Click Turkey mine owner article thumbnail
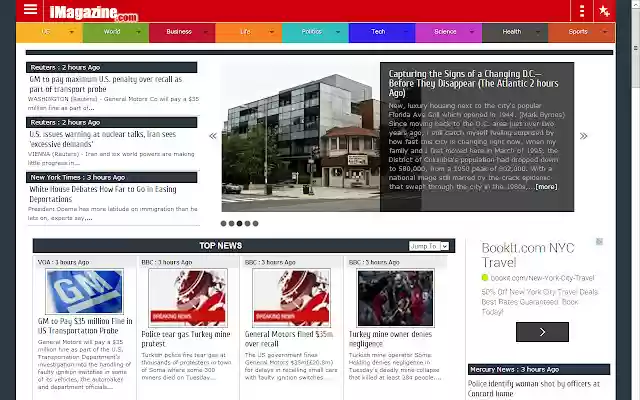This screenshot has width=640, height=400. point(395,298)
